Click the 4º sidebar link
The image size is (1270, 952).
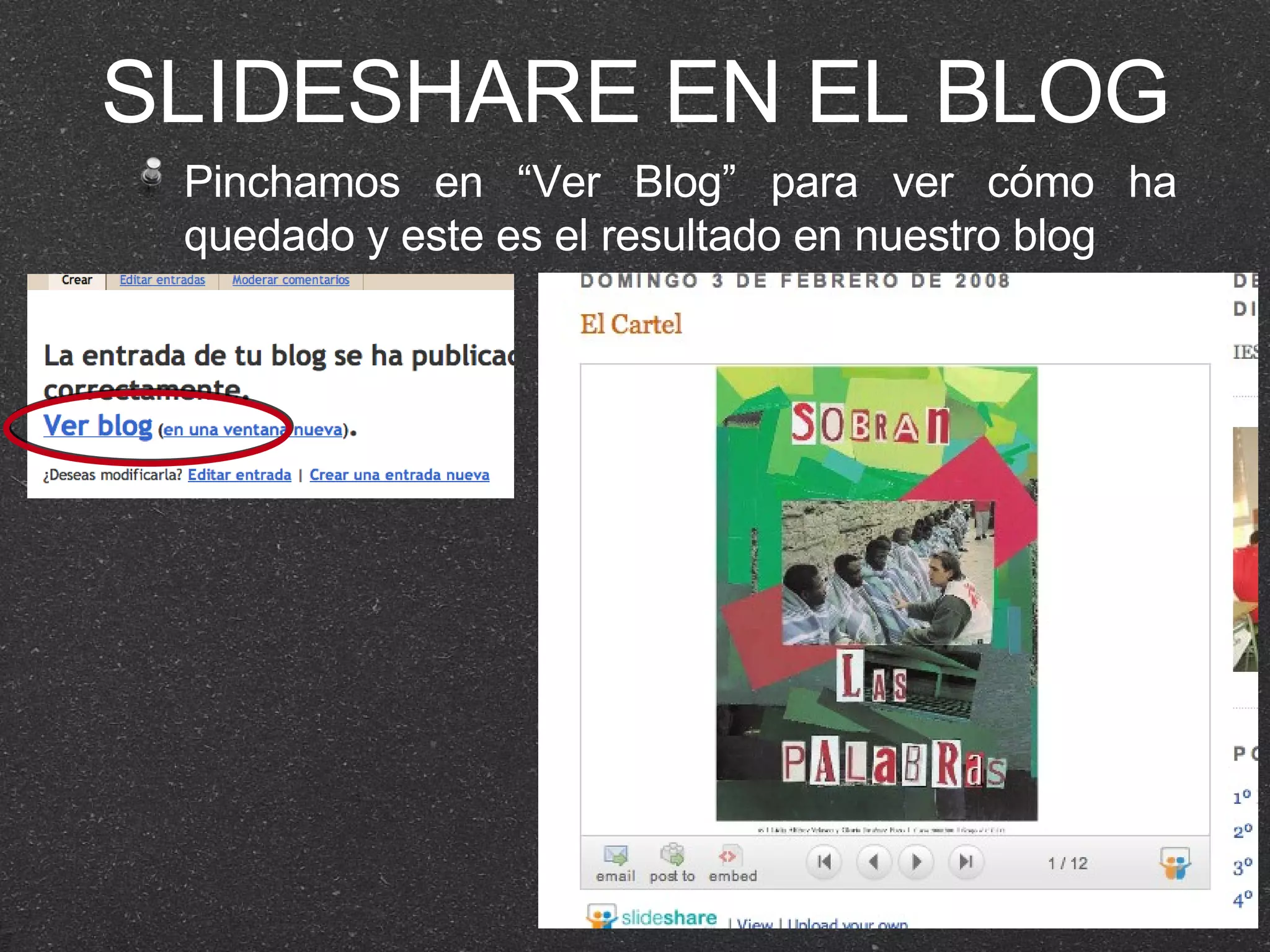click(1243, 899)
